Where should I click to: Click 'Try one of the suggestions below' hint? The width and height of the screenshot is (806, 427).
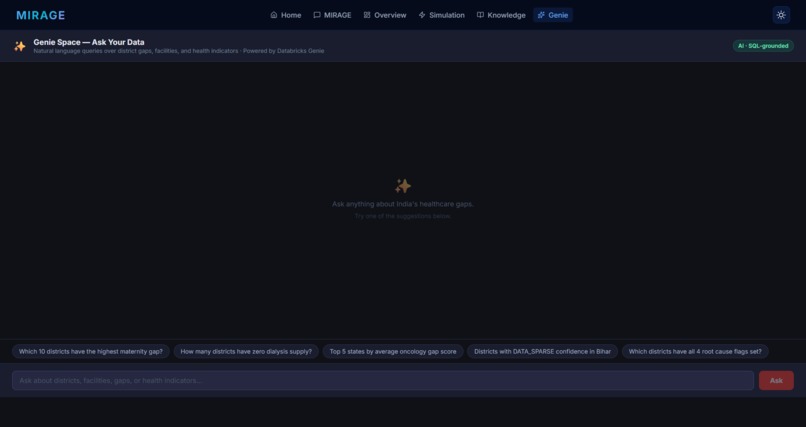(x=402, y=216)
